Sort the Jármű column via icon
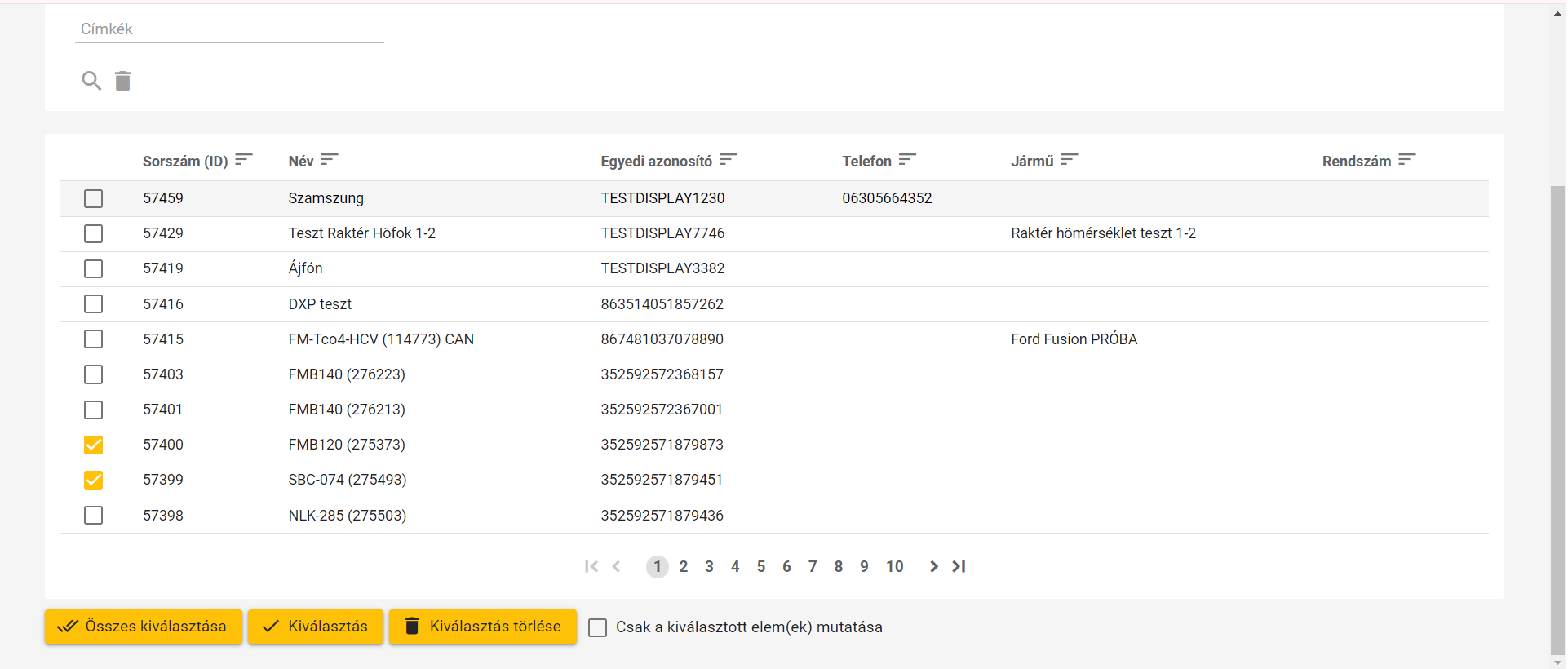This screenshot has width=1568, height=669. (x=1069, y=160)
